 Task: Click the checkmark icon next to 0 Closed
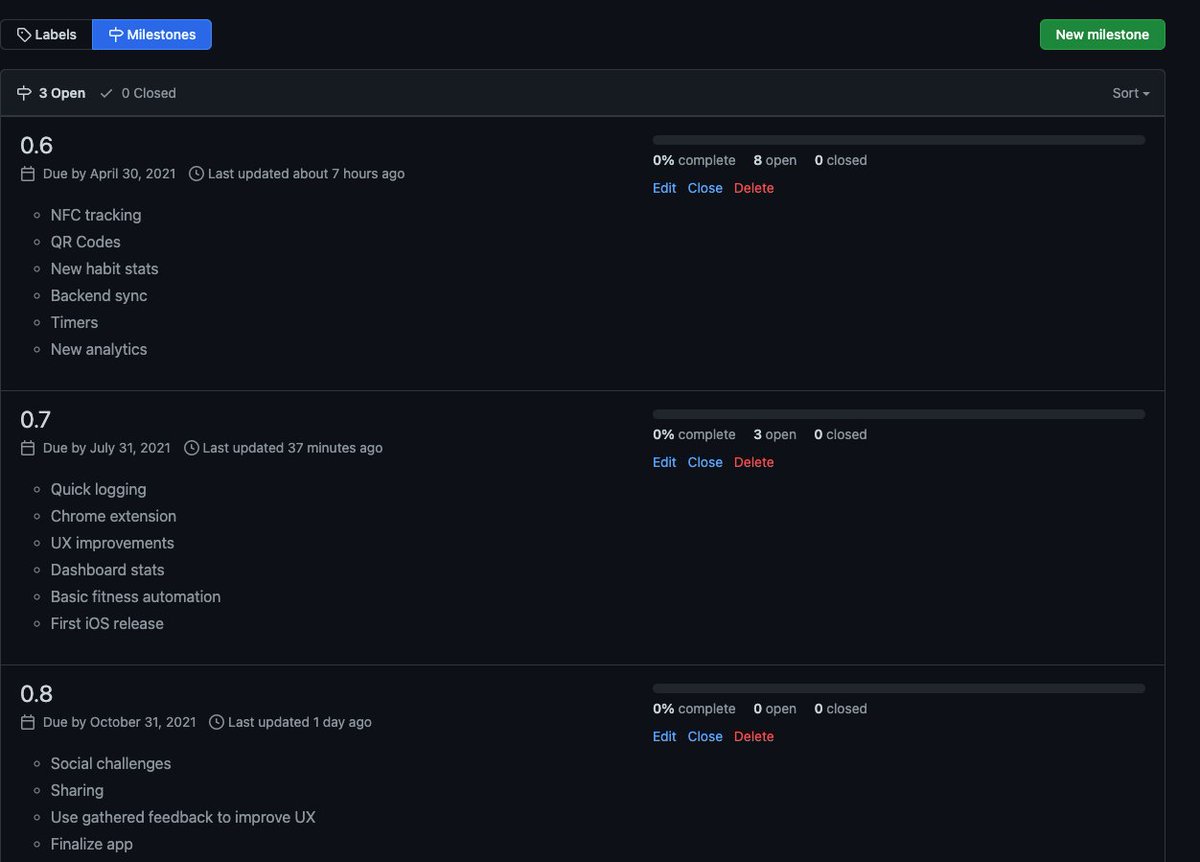click(x=107, y=93)
